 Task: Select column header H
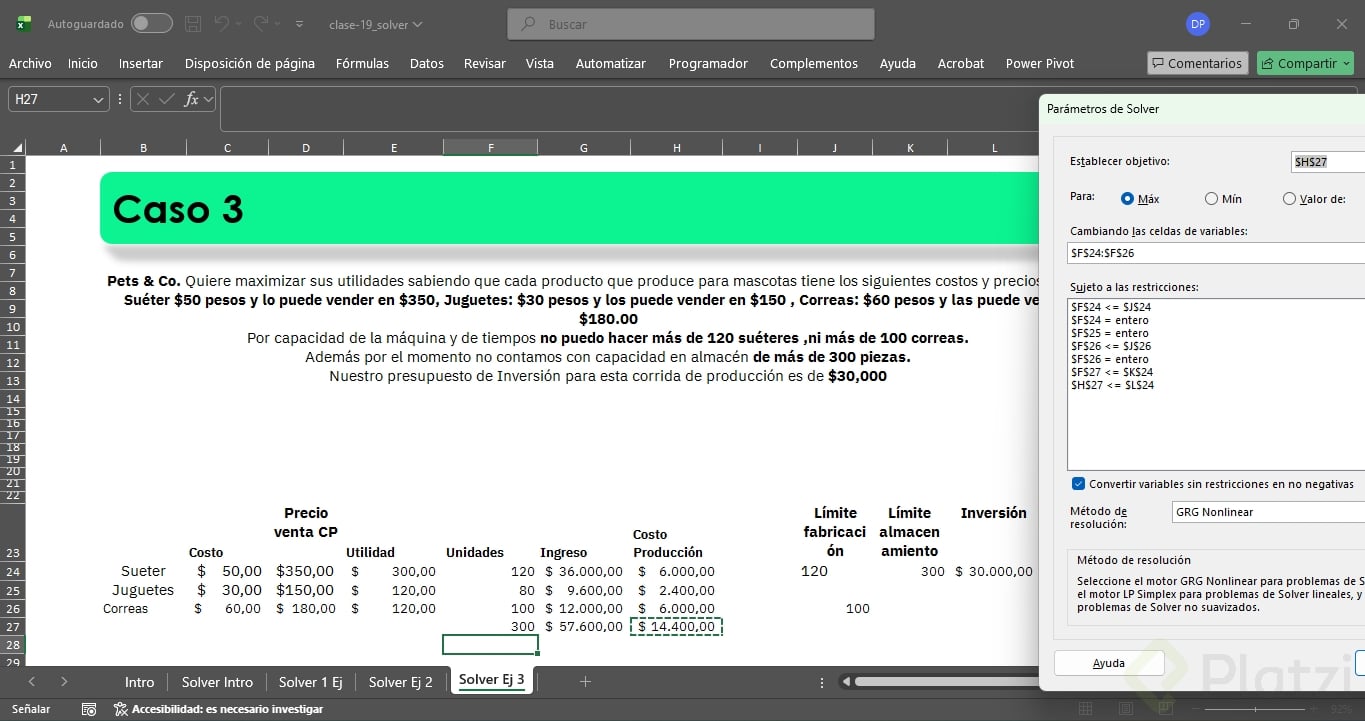[676, 148]
